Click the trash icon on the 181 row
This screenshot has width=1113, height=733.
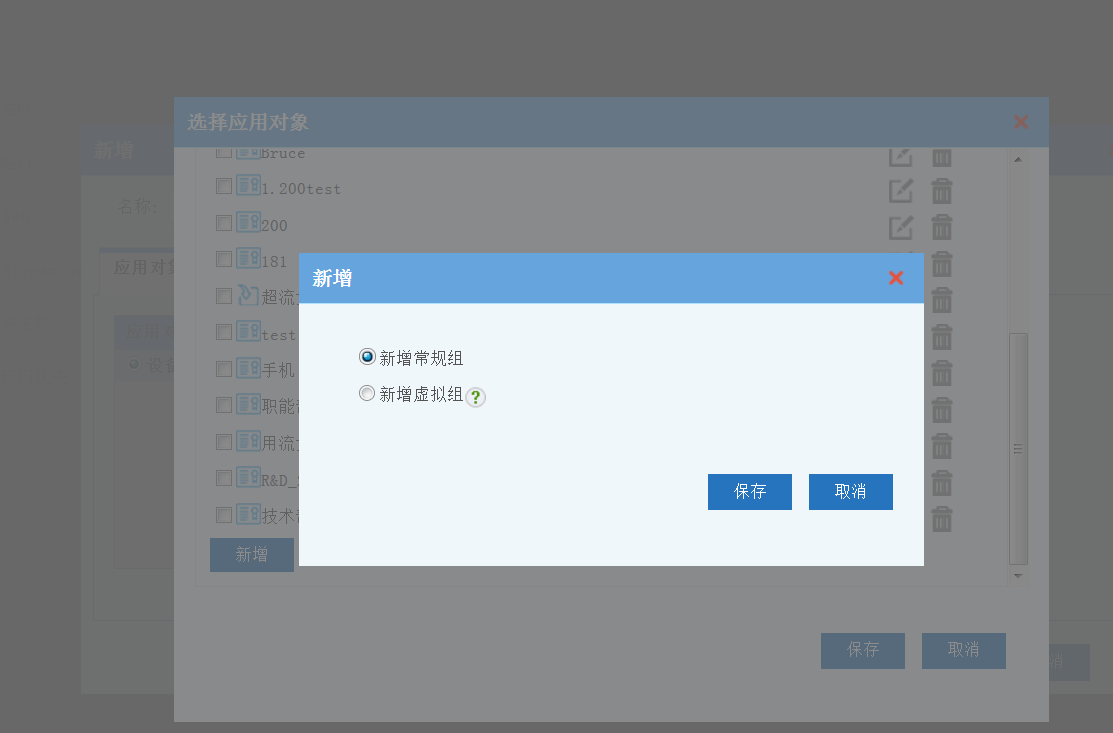[942, 264]
